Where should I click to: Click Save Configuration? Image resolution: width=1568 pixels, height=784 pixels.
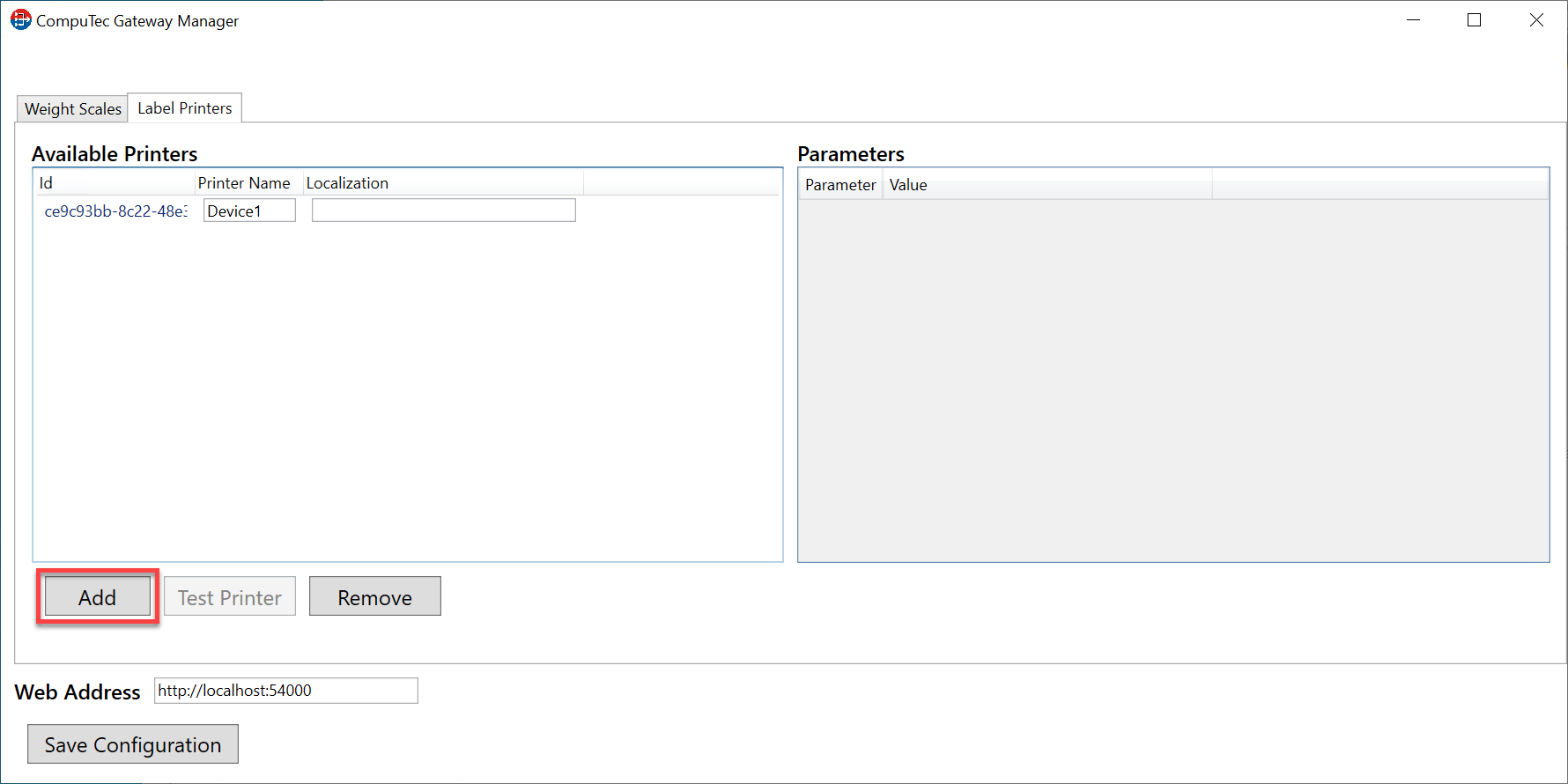click(133, 744)
